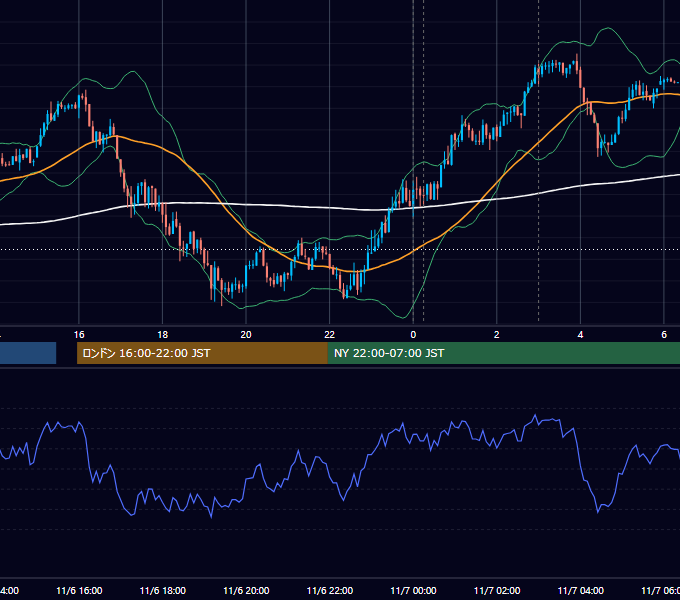This screenshot has width=680, height=600.
Task: Click the 2 hour label on upper axis
Action: (497, 335)
